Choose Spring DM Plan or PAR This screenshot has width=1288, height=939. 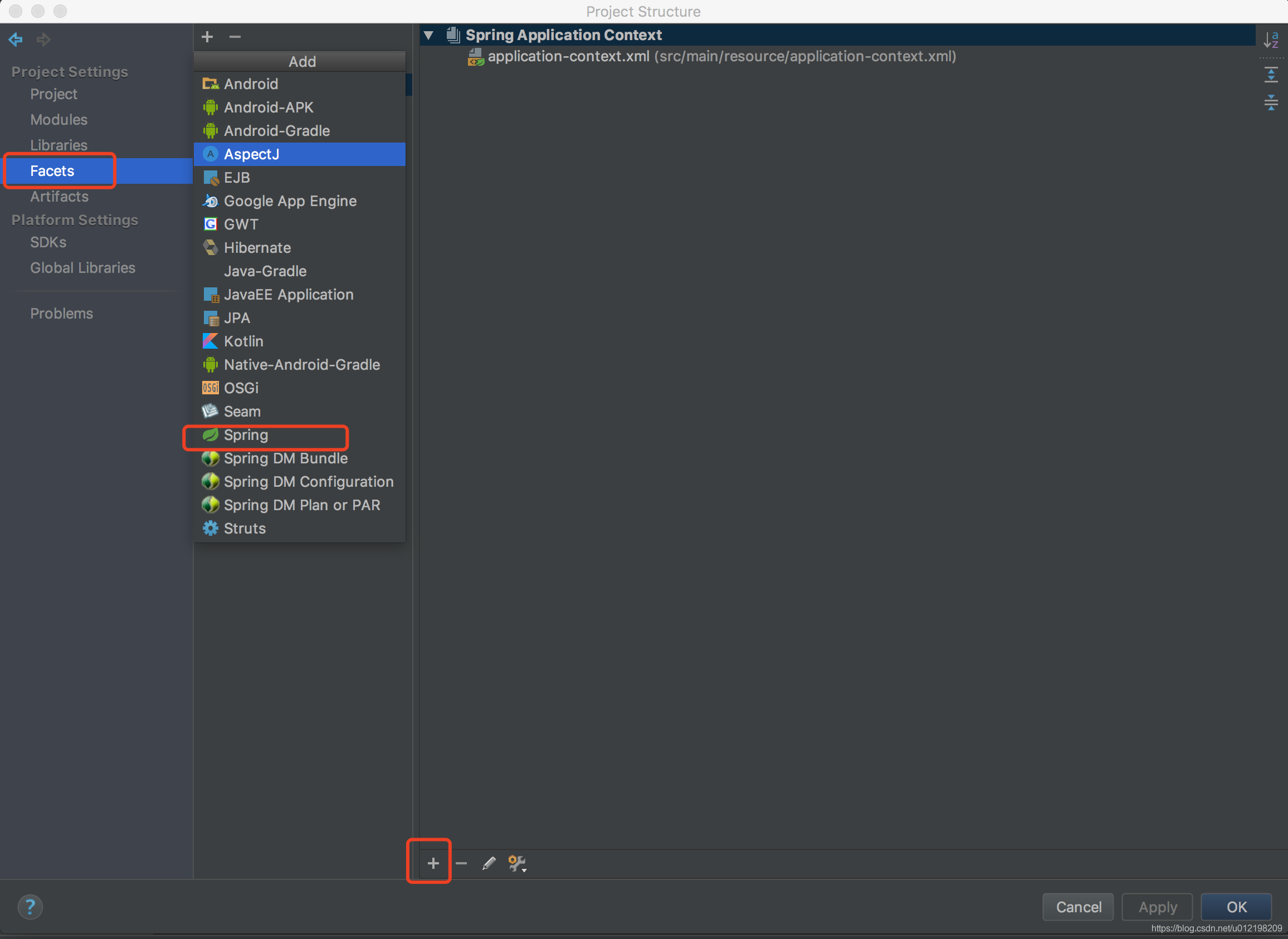click(300, 505)
